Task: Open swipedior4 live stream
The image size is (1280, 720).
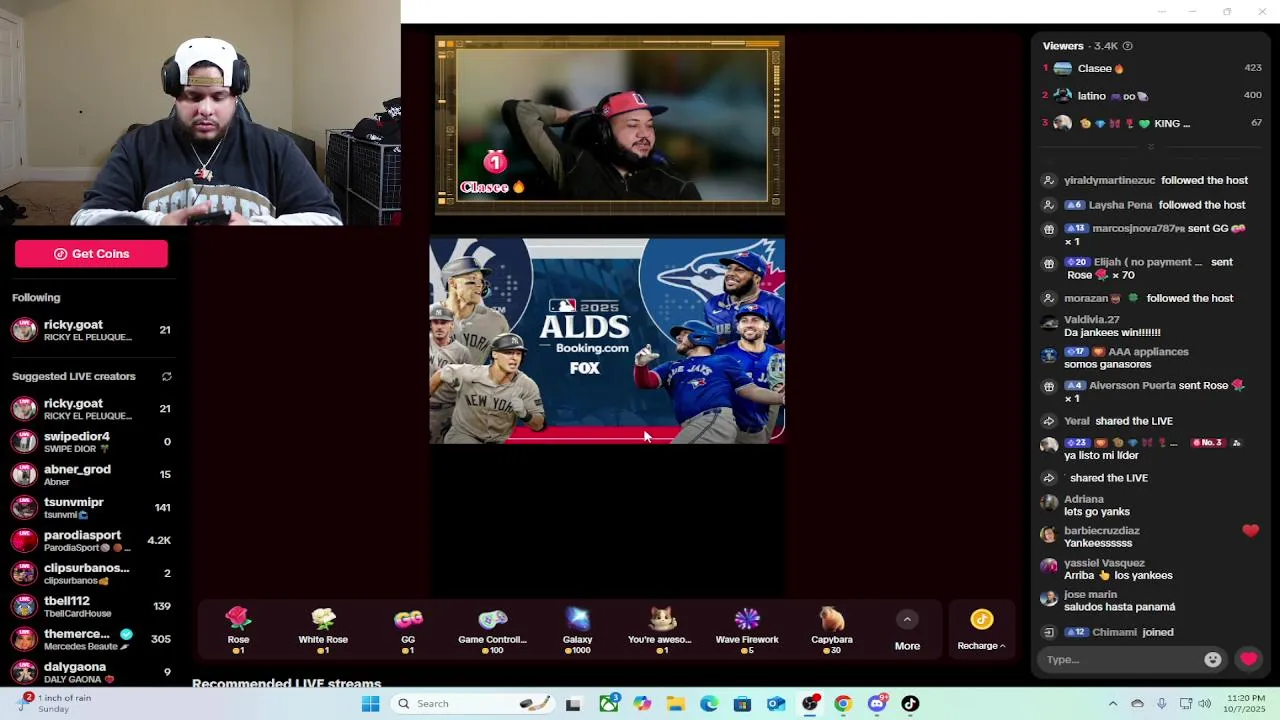Action: click(91, 442)
